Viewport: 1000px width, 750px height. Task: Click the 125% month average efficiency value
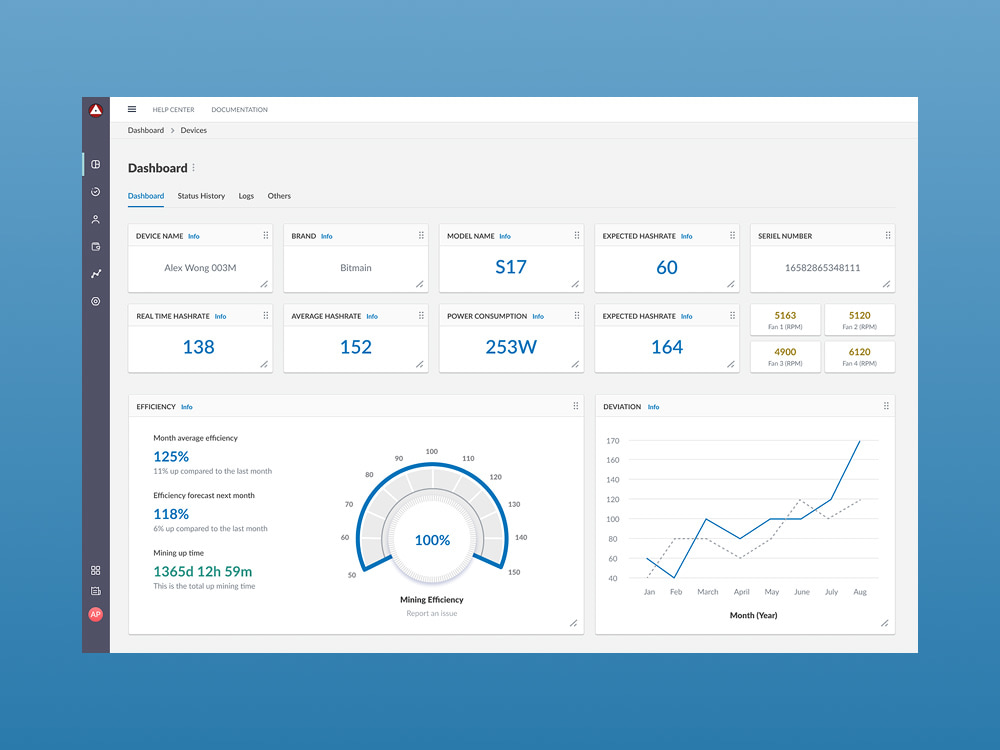coord(171,457)
